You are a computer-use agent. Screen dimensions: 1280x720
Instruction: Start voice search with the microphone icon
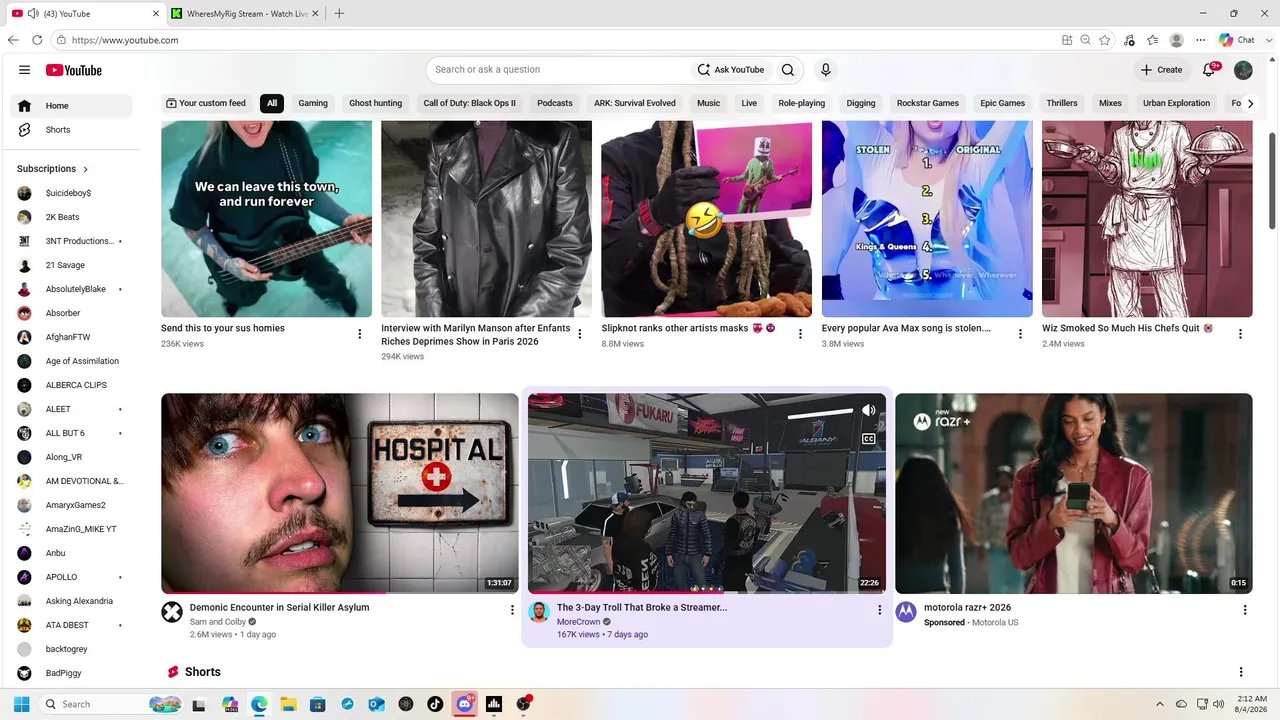point(825,70)
